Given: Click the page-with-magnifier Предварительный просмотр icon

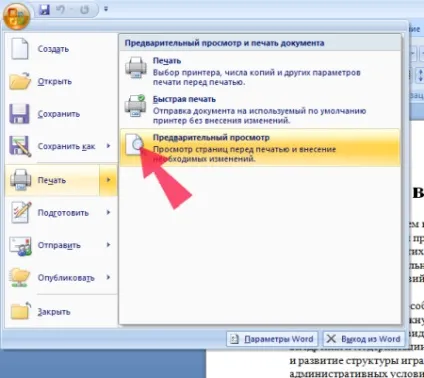Looking at the screenshot, I should click(135, 144).
